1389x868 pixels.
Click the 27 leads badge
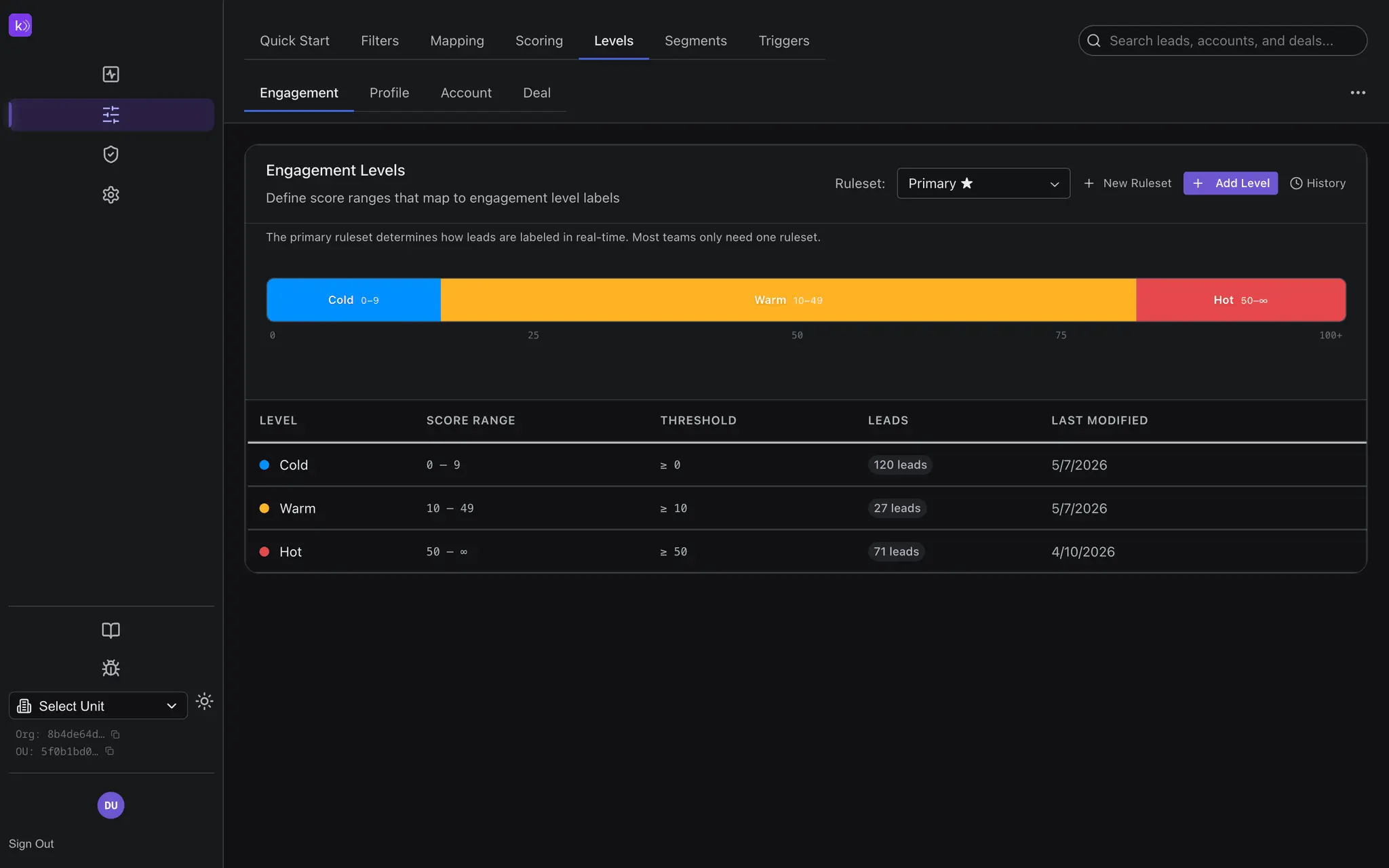click(897, 509)
